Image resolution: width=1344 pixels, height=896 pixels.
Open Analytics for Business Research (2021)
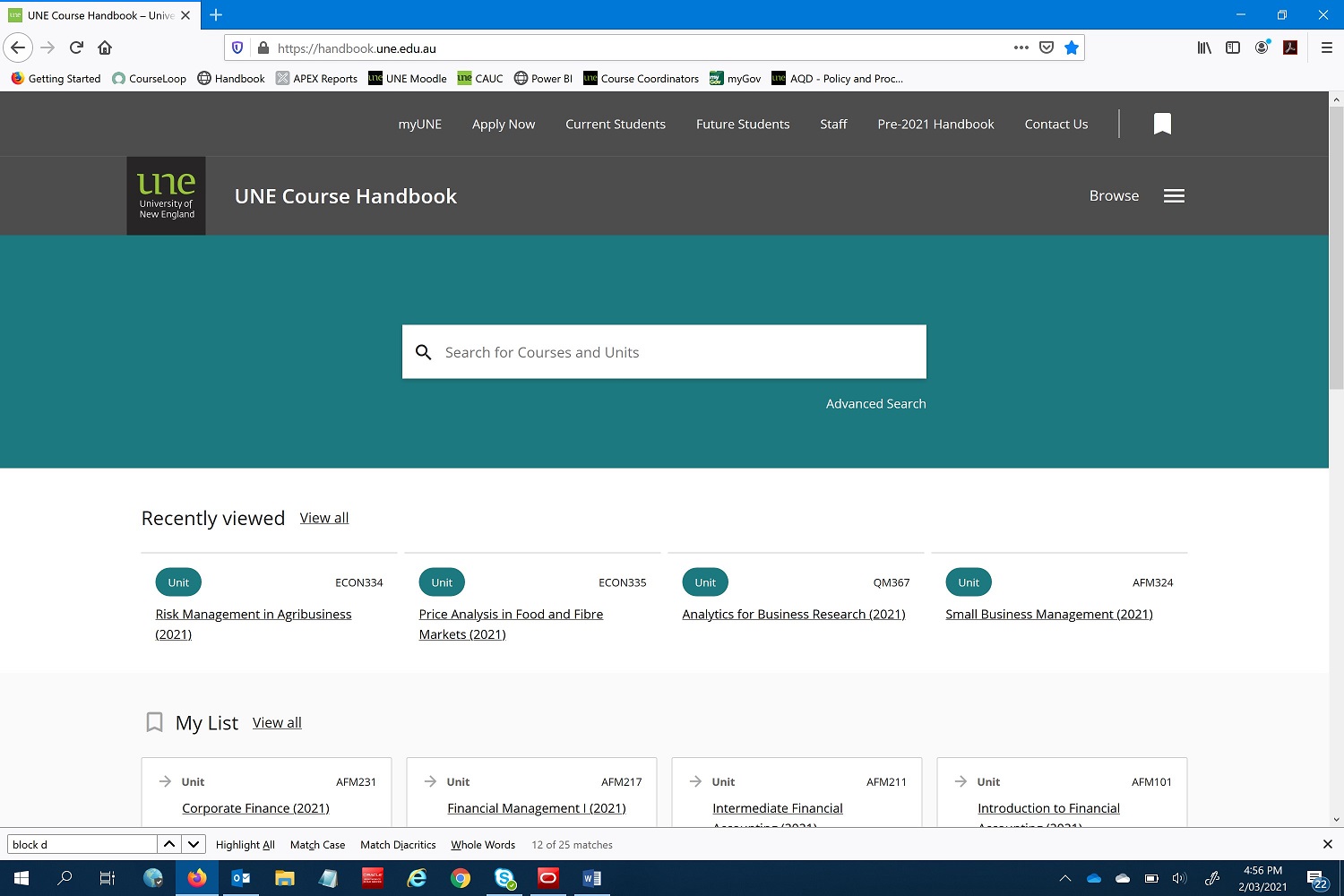(794, 615)
